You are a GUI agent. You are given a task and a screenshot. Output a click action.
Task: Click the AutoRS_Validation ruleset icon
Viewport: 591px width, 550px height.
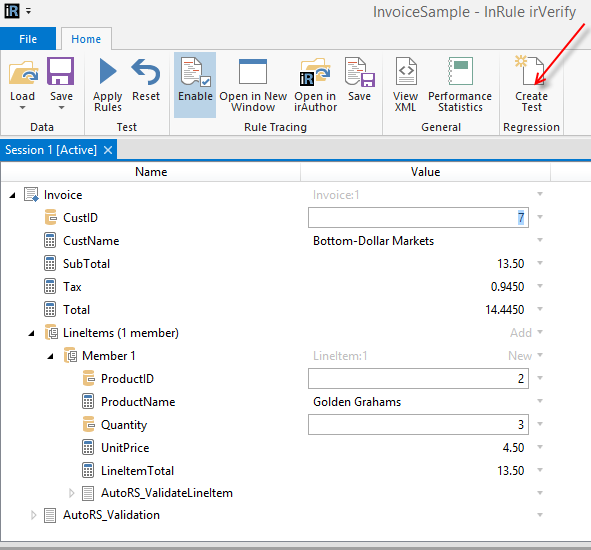50,515
